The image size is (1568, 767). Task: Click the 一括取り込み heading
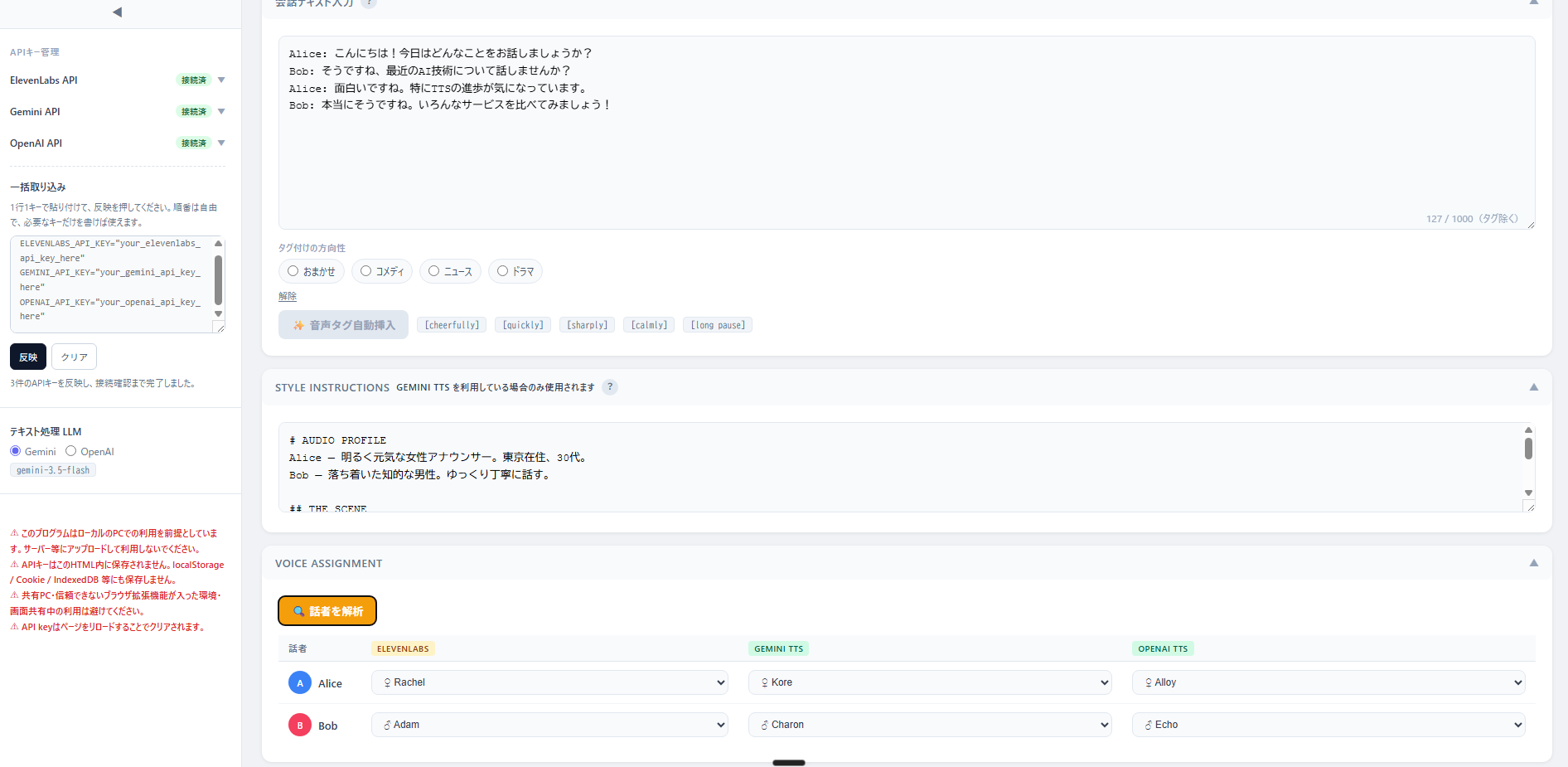[x=38, y=187]
